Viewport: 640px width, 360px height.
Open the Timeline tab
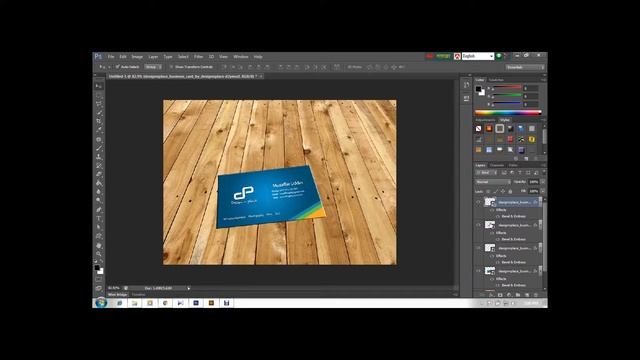tap(138, 295)
